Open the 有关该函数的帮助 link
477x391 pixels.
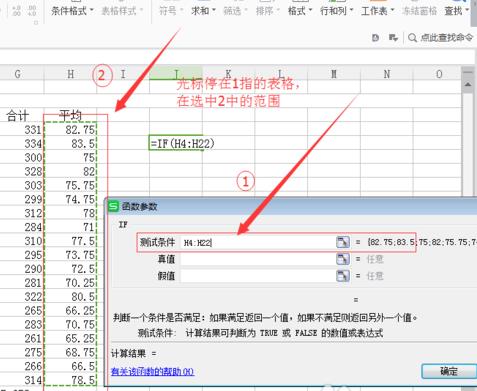152,371
